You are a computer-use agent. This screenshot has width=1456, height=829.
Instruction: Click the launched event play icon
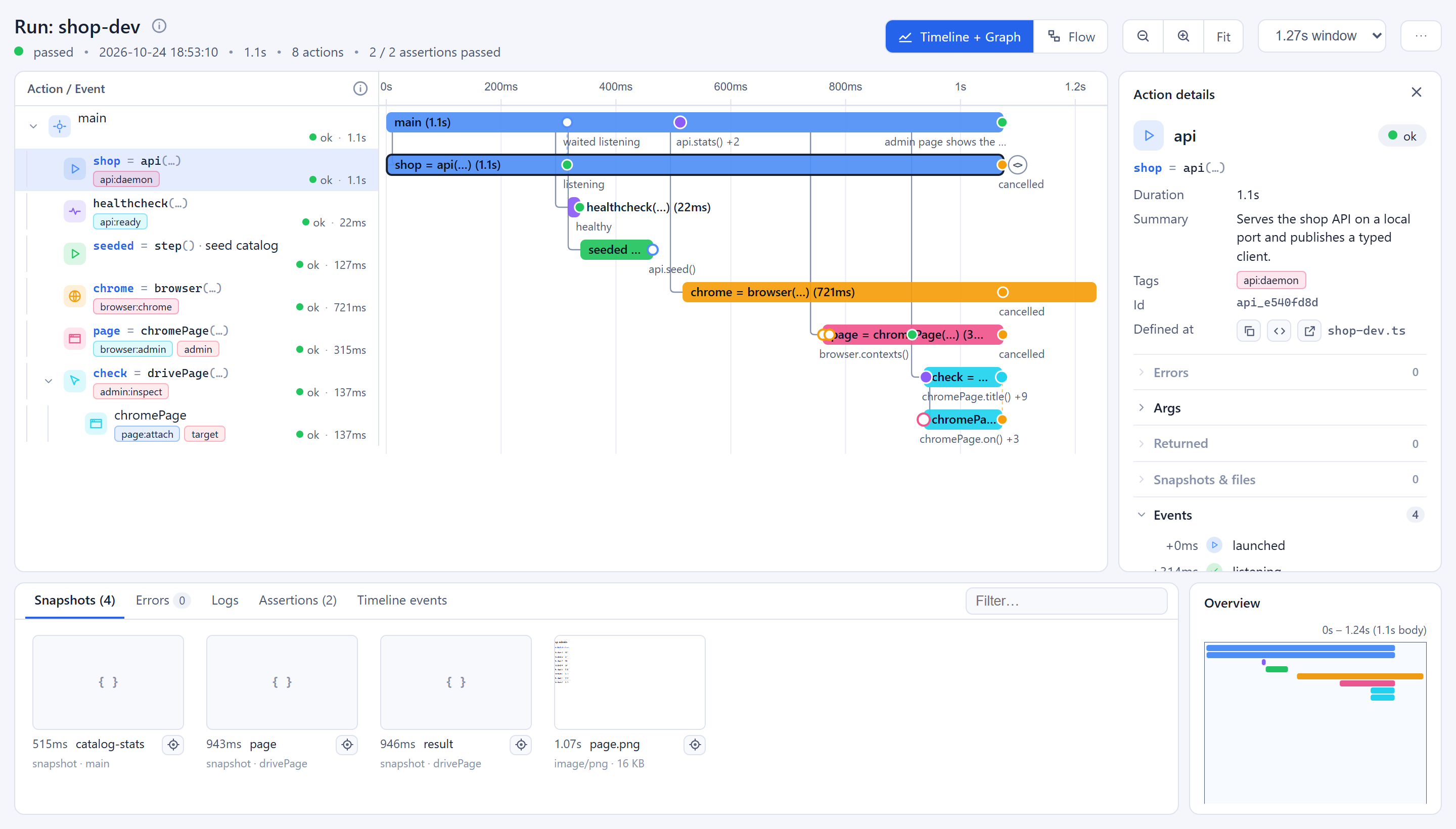1214,545
